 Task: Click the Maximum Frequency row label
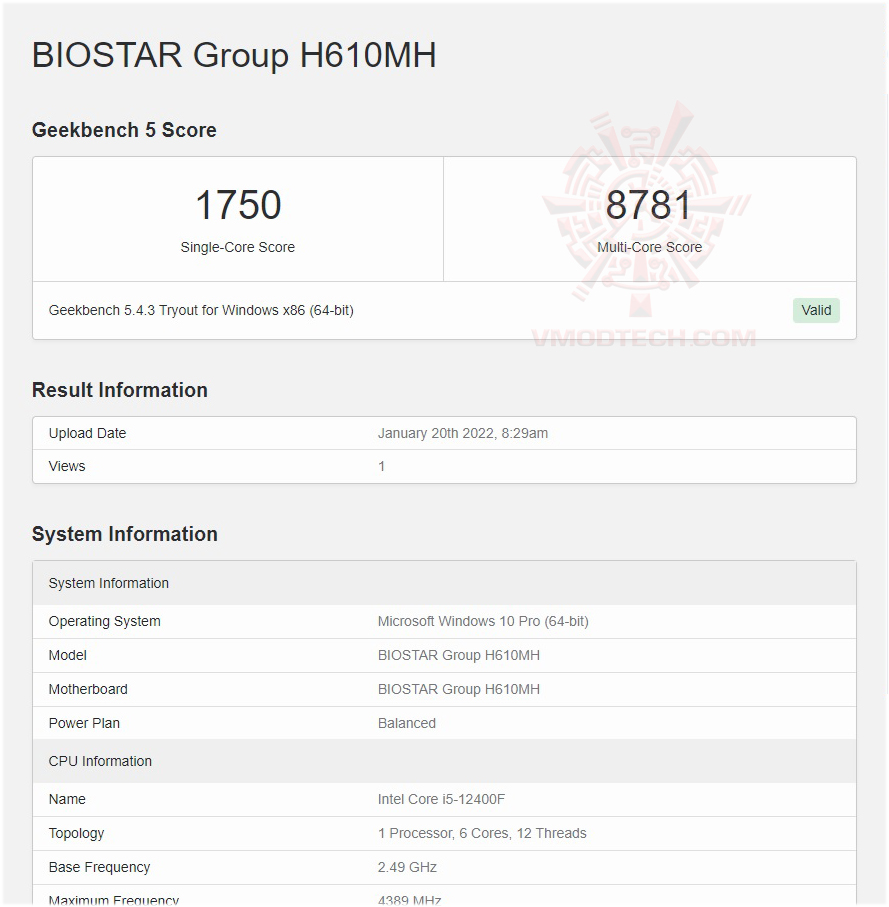[x=114, y=900]
